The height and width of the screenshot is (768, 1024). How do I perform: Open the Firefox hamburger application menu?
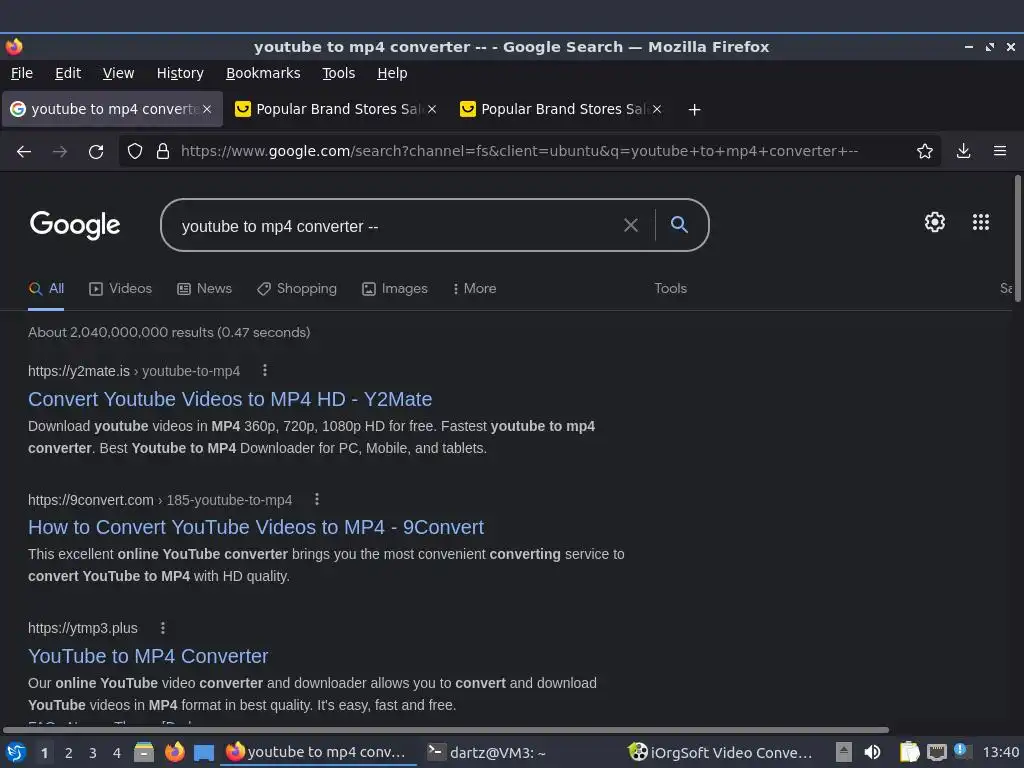coord(1000,151)
